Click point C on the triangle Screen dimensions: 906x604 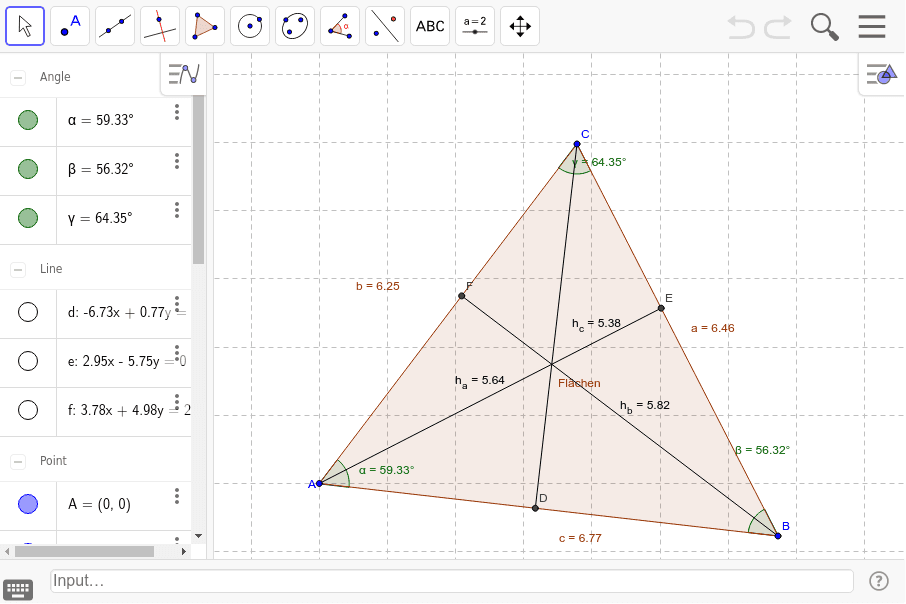577,144
